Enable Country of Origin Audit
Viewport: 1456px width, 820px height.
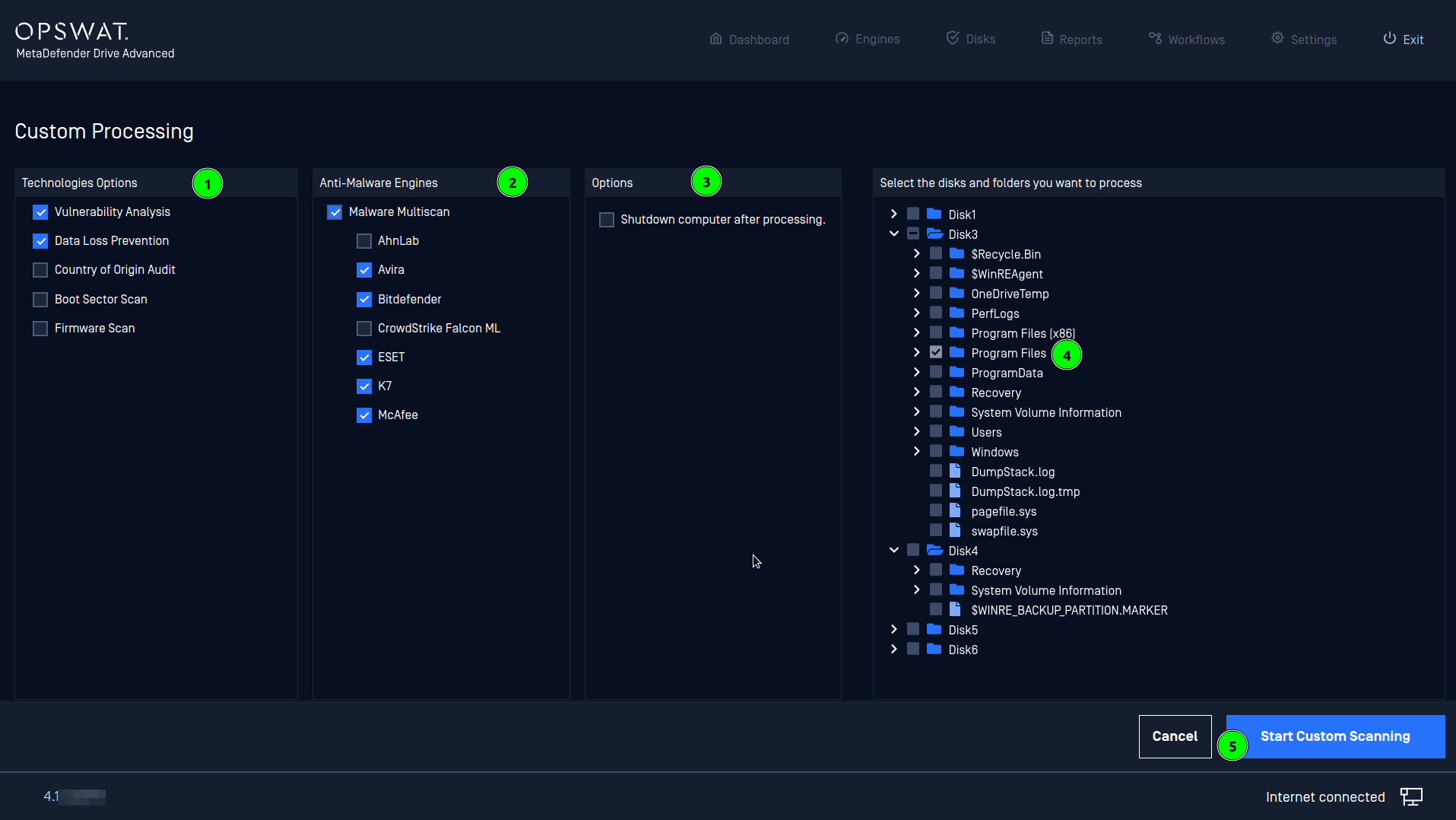click(x=40, y=270)
